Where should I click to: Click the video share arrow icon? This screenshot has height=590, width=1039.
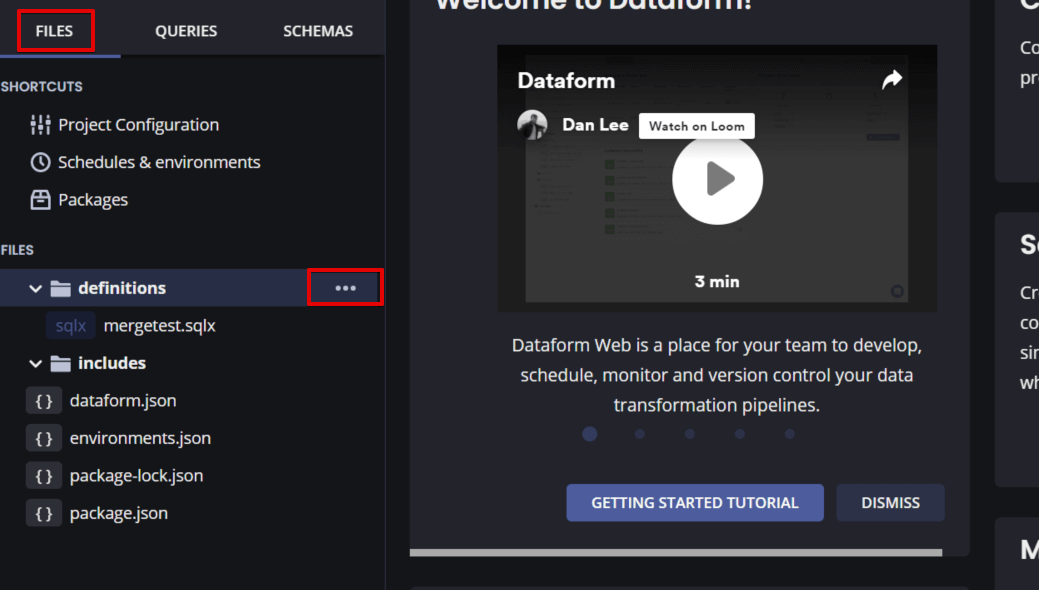(x=892, y=80)
